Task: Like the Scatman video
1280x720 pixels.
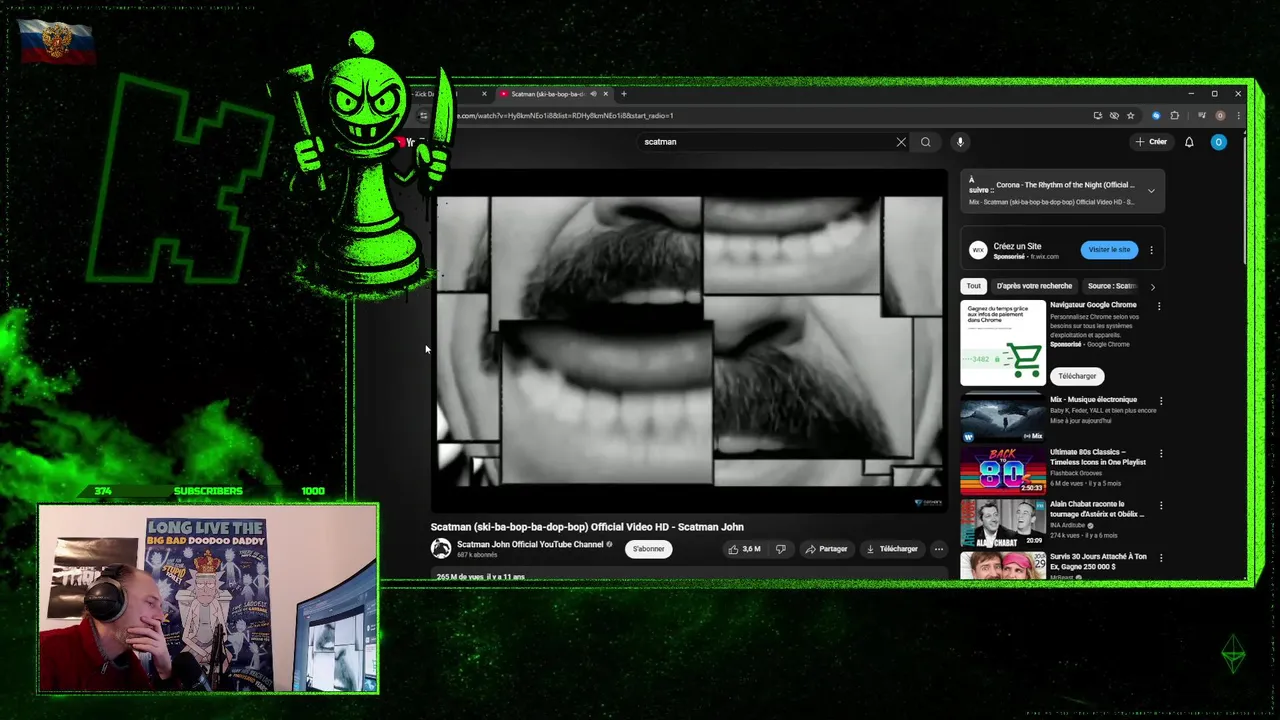Action: click(744, 549)
